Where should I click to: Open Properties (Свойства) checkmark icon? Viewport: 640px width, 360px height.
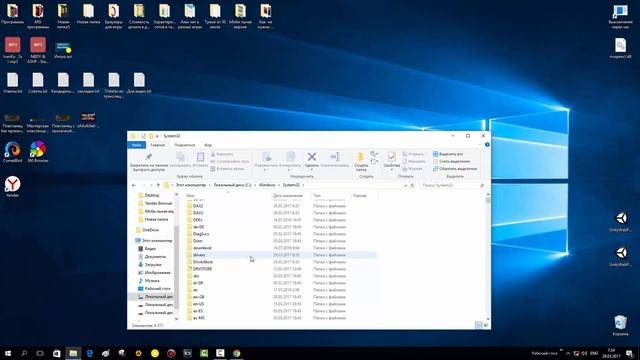(x=392, y=157)
